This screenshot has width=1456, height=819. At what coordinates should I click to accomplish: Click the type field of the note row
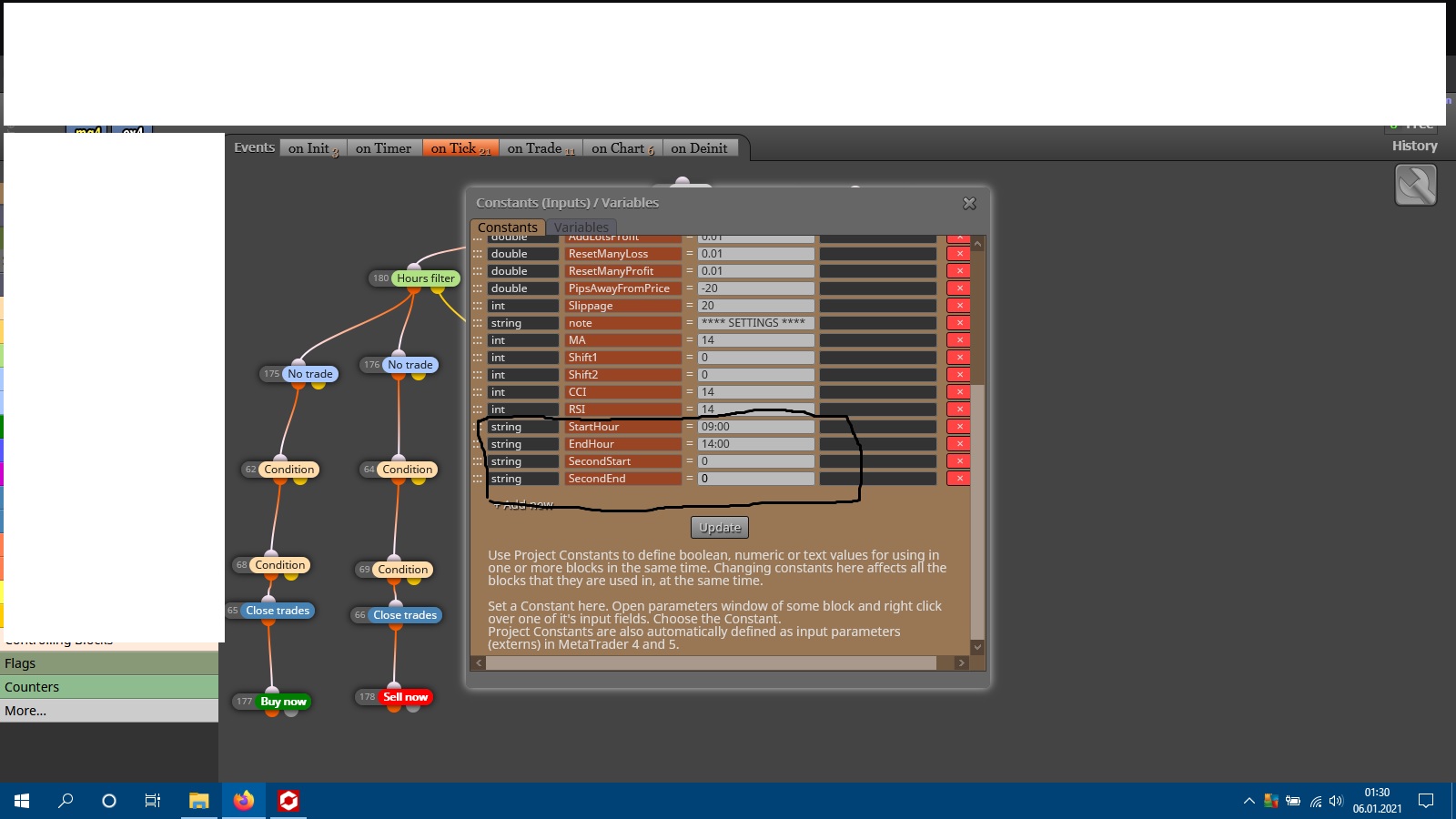pos(523,323)
